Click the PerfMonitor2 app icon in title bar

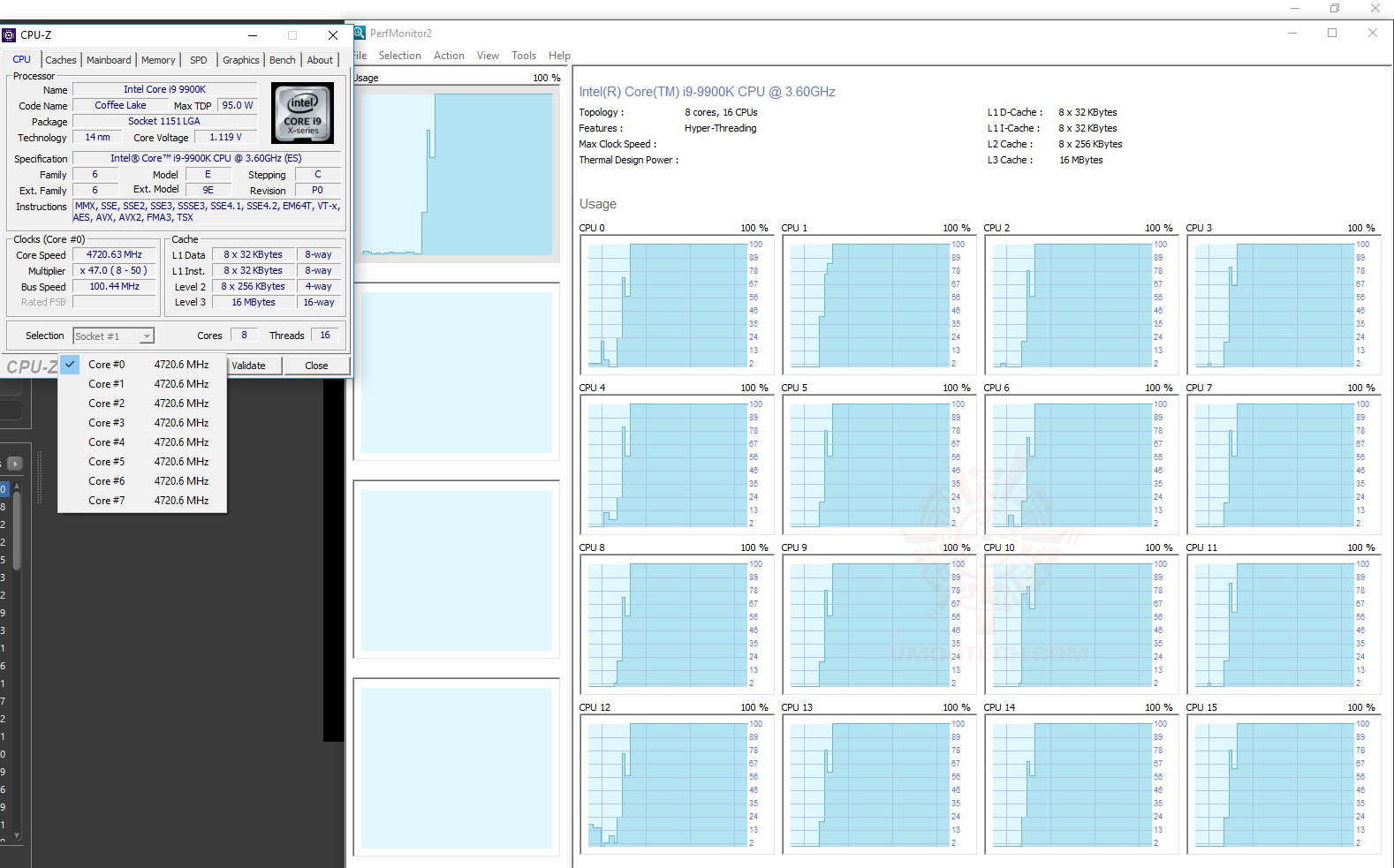[360, 33]
